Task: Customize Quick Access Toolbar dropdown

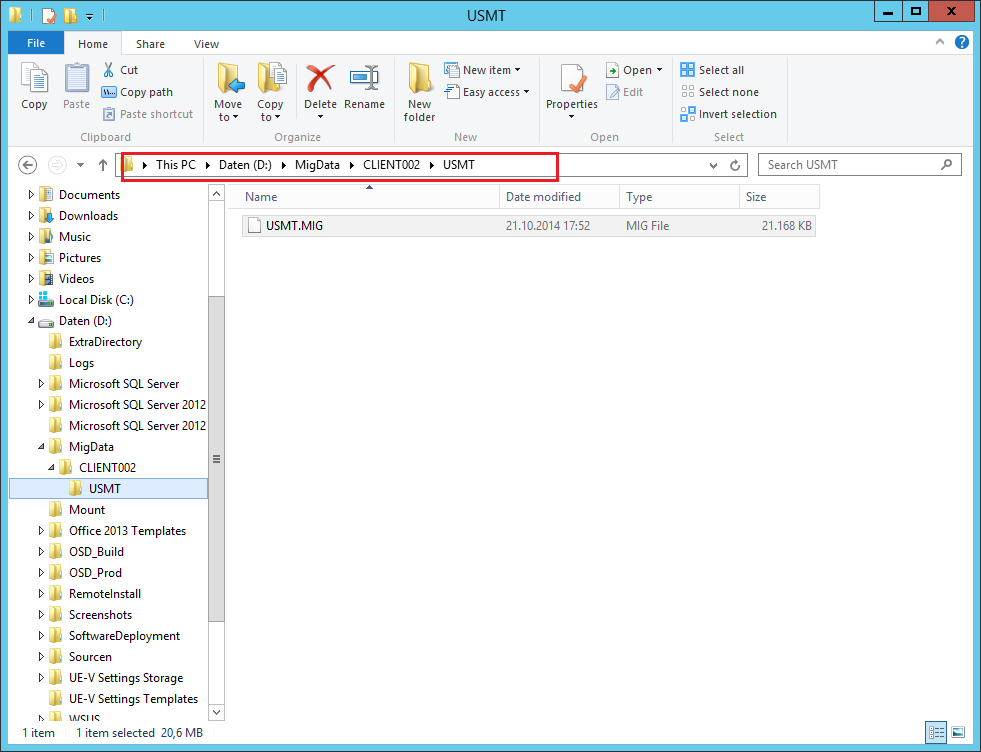Action: pos(89,16)
